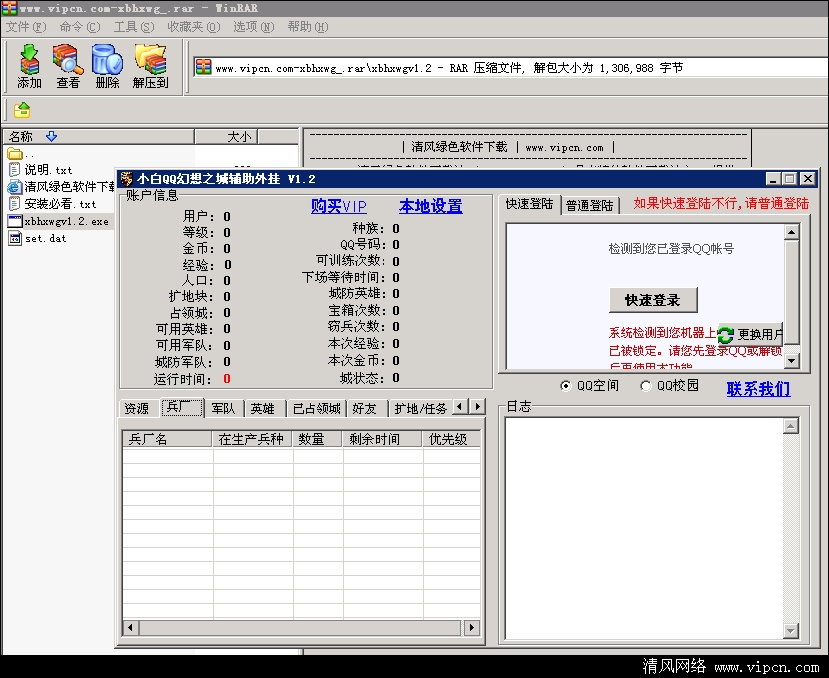Click the 删除 (Delete) toolbar icon

107,66
